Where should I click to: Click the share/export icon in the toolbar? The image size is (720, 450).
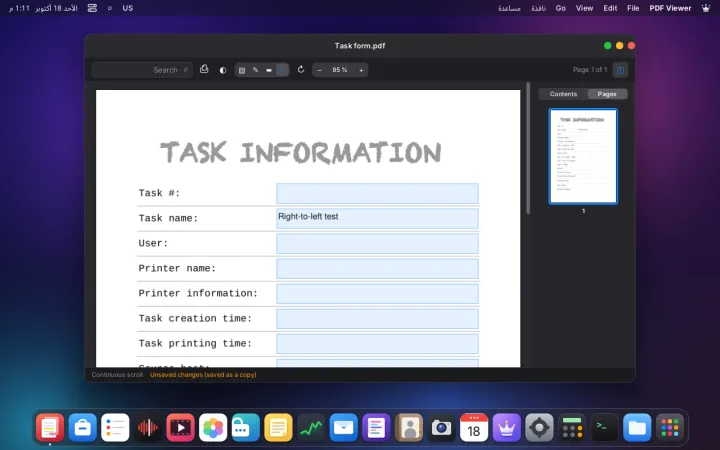(204, 69)
